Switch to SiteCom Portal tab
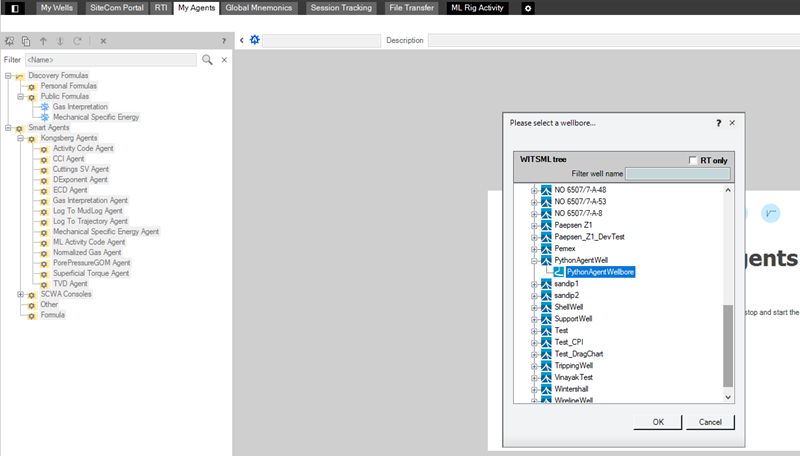Screen dimensions: 800x456 [117, 8]
